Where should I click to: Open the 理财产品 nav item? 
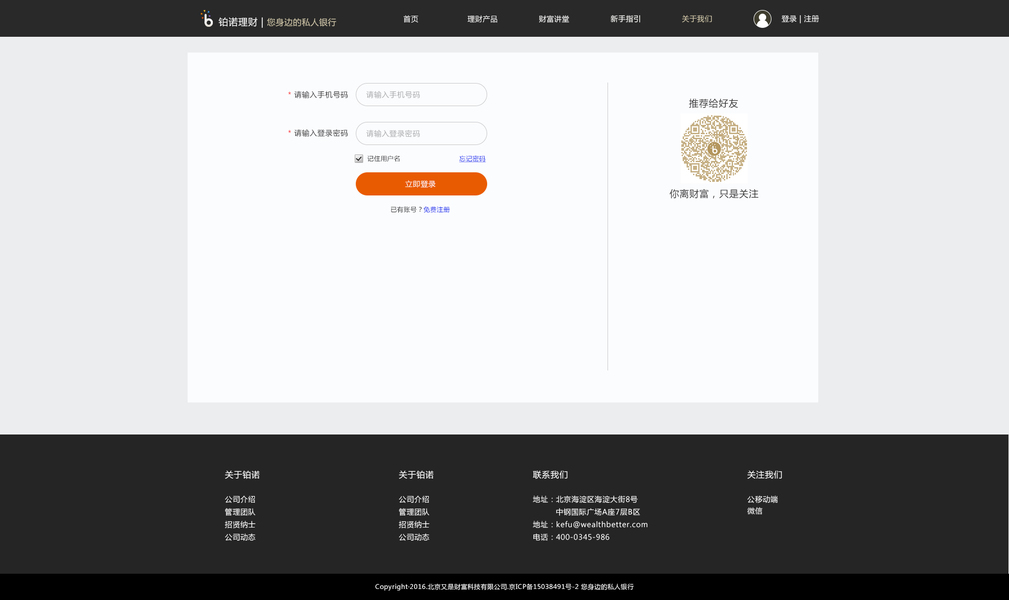[482, 19]
